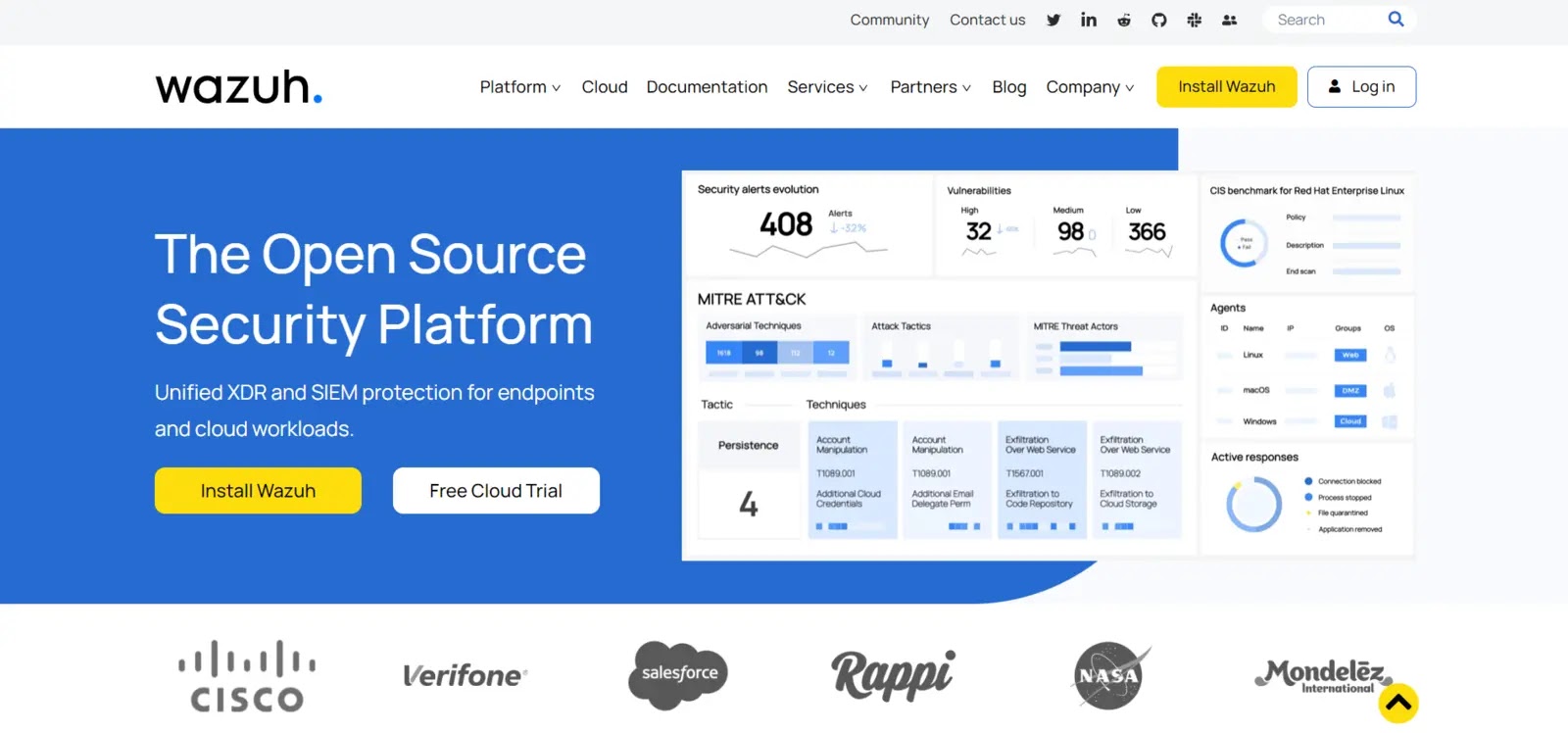Open the mailing group people icon
The width and height of the screenshot is (1568, 733).
(x=1230, y=20)
